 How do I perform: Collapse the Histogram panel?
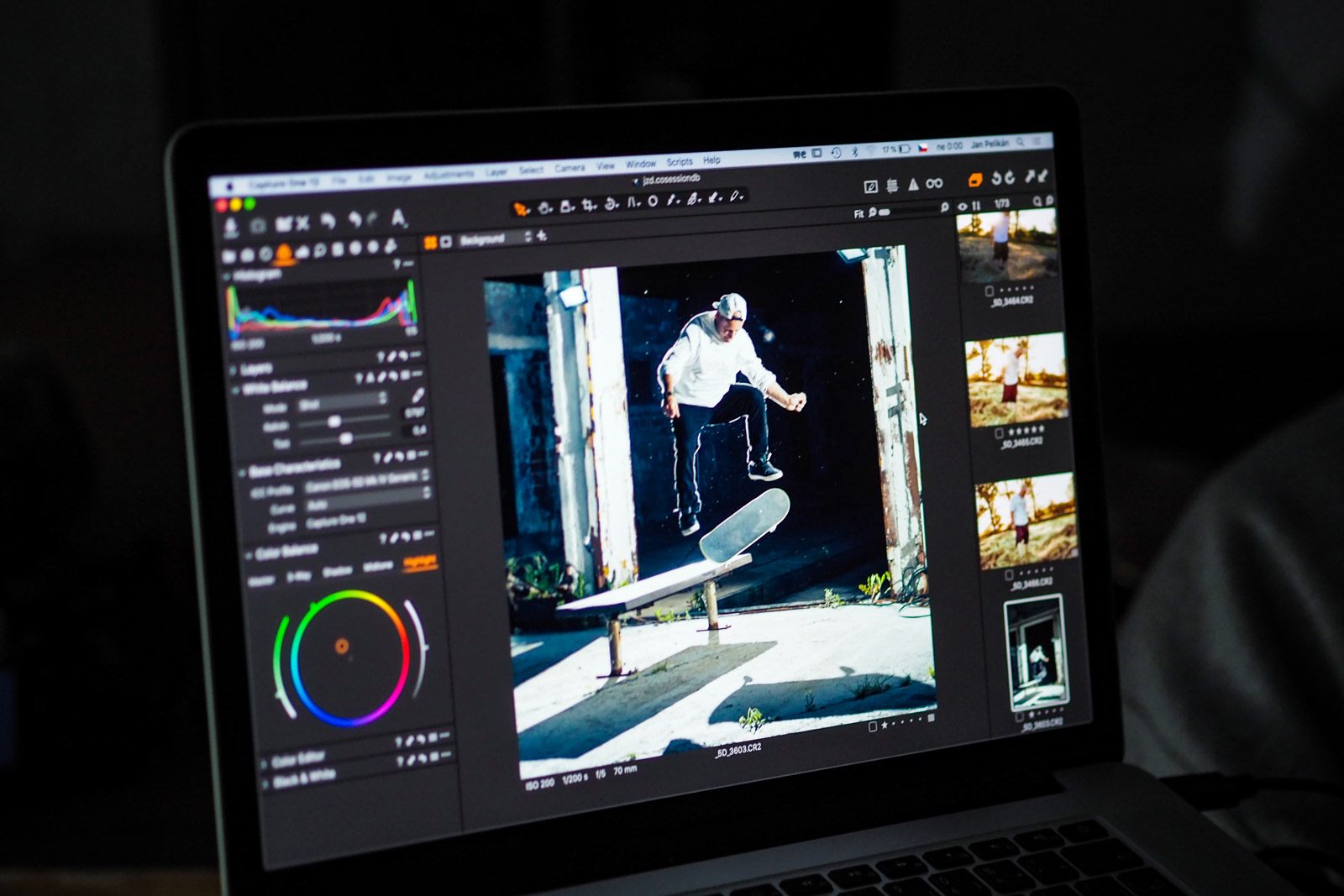click(x=227, y=276)
